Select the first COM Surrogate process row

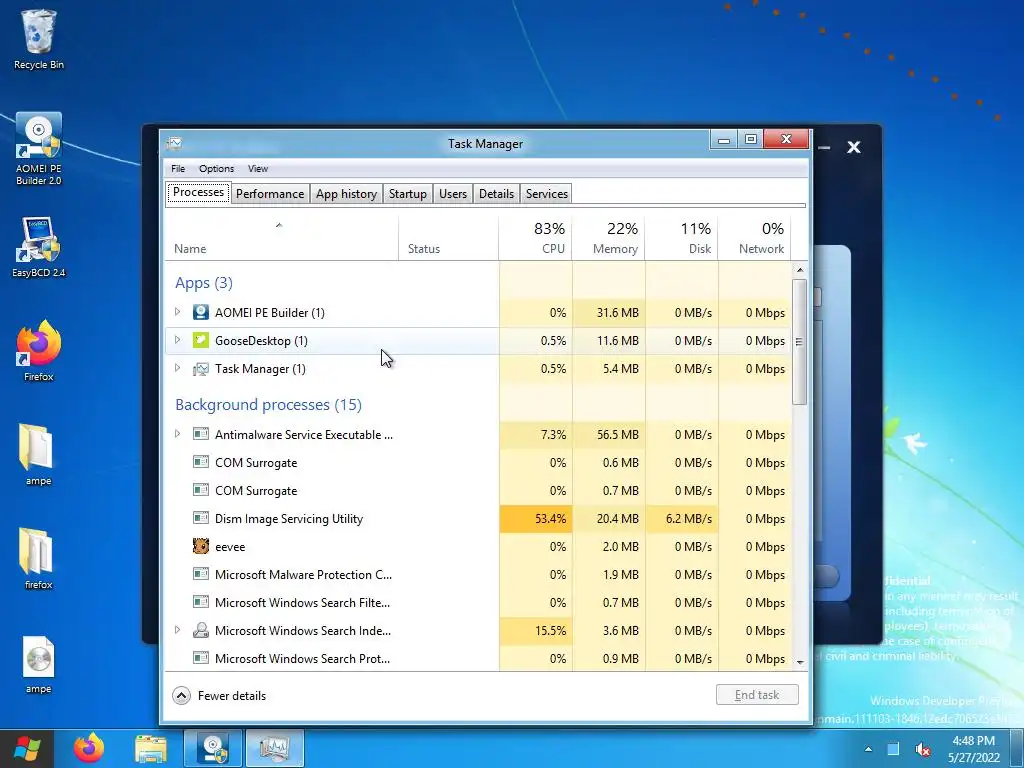(x=478, y=462)
